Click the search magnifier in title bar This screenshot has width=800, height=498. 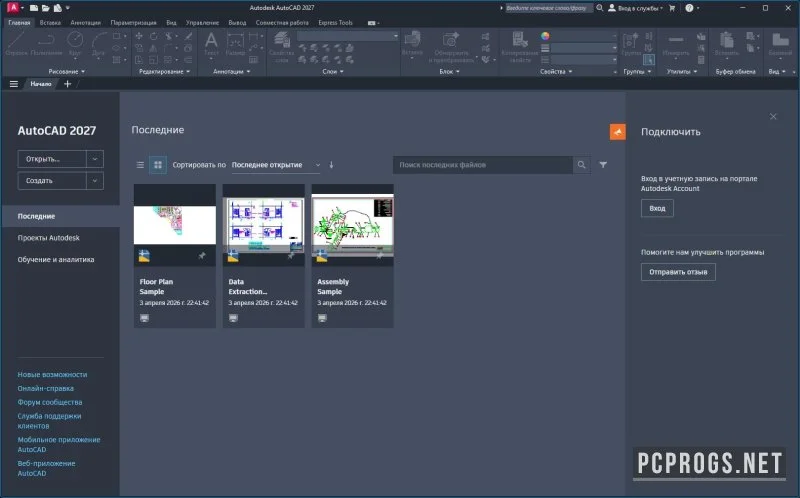(600, 8)
